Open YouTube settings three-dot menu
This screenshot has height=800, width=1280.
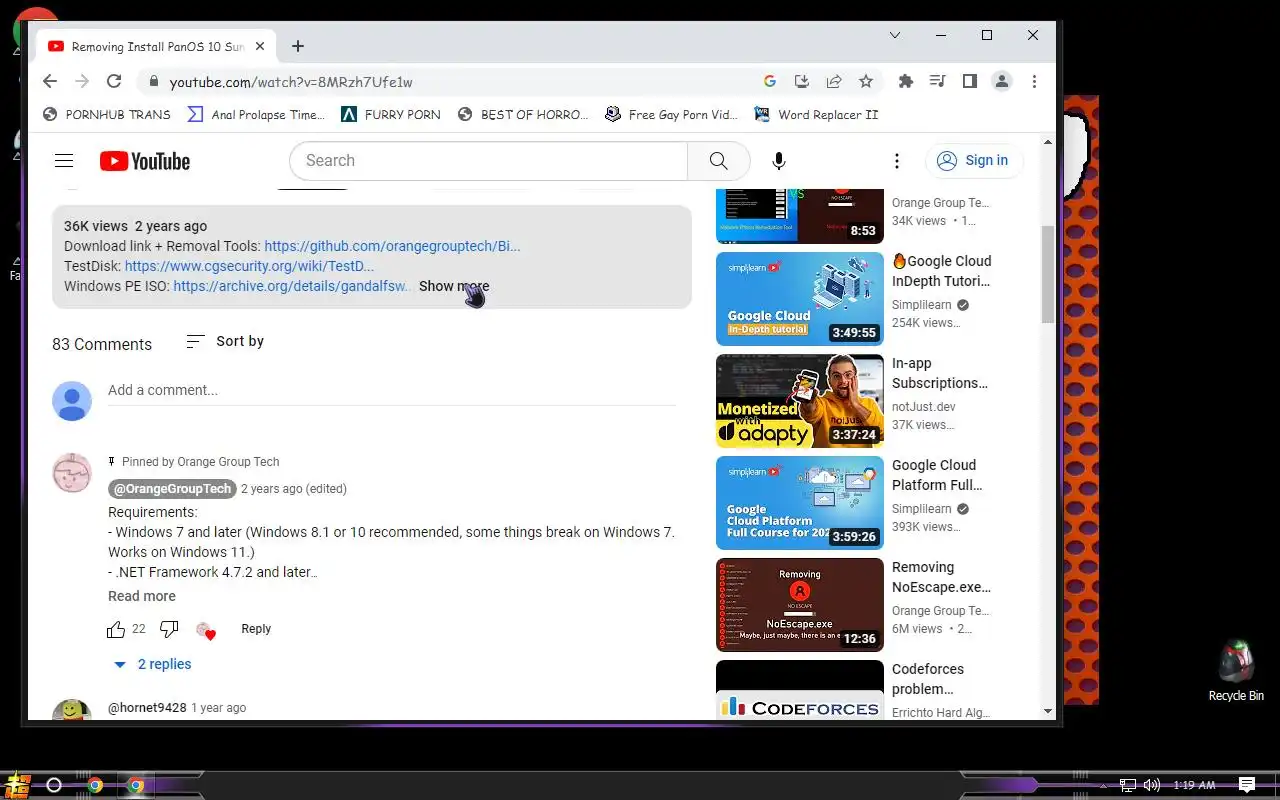coord(897,161)
